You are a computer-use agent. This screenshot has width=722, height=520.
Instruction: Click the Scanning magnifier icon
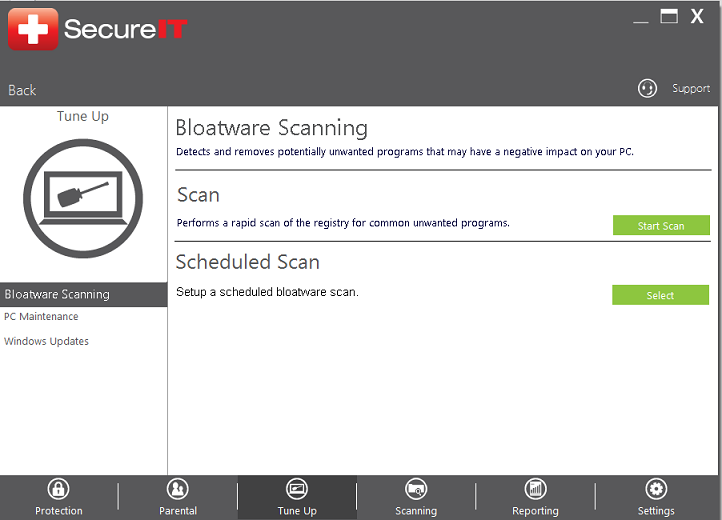pyautogui.click(x=416, y=489)
